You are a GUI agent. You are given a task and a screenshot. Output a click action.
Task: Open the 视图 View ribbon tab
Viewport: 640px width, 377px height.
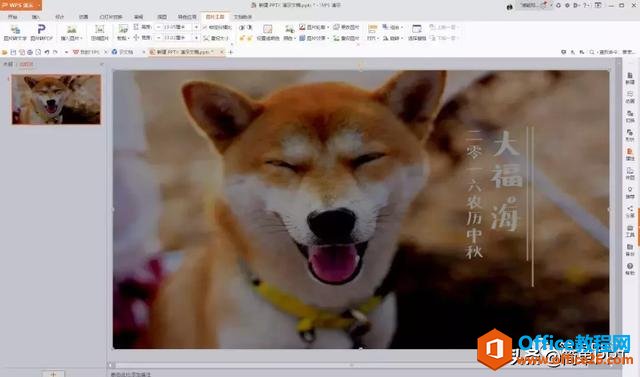[162, 17]
